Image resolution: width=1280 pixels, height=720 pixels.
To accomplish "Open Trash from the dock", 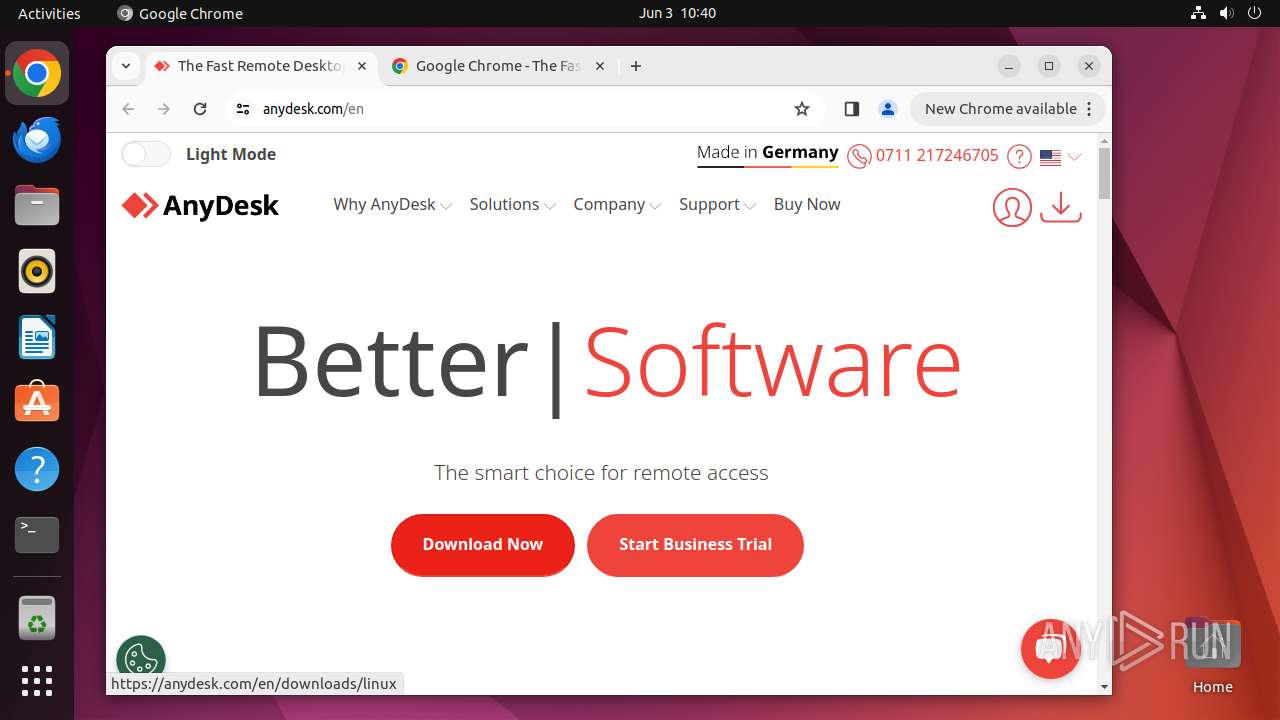I will (37, 618).
